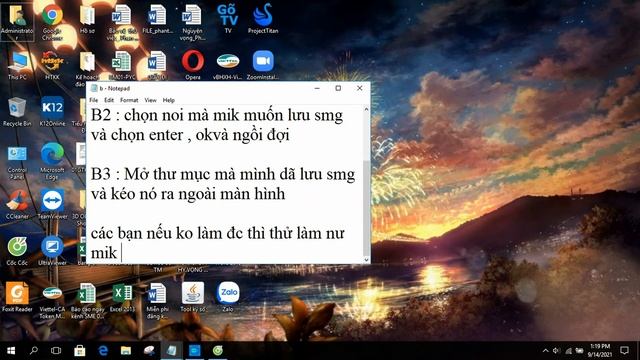Select the Excel 2013 desktop icon

[x=122, y=298]
